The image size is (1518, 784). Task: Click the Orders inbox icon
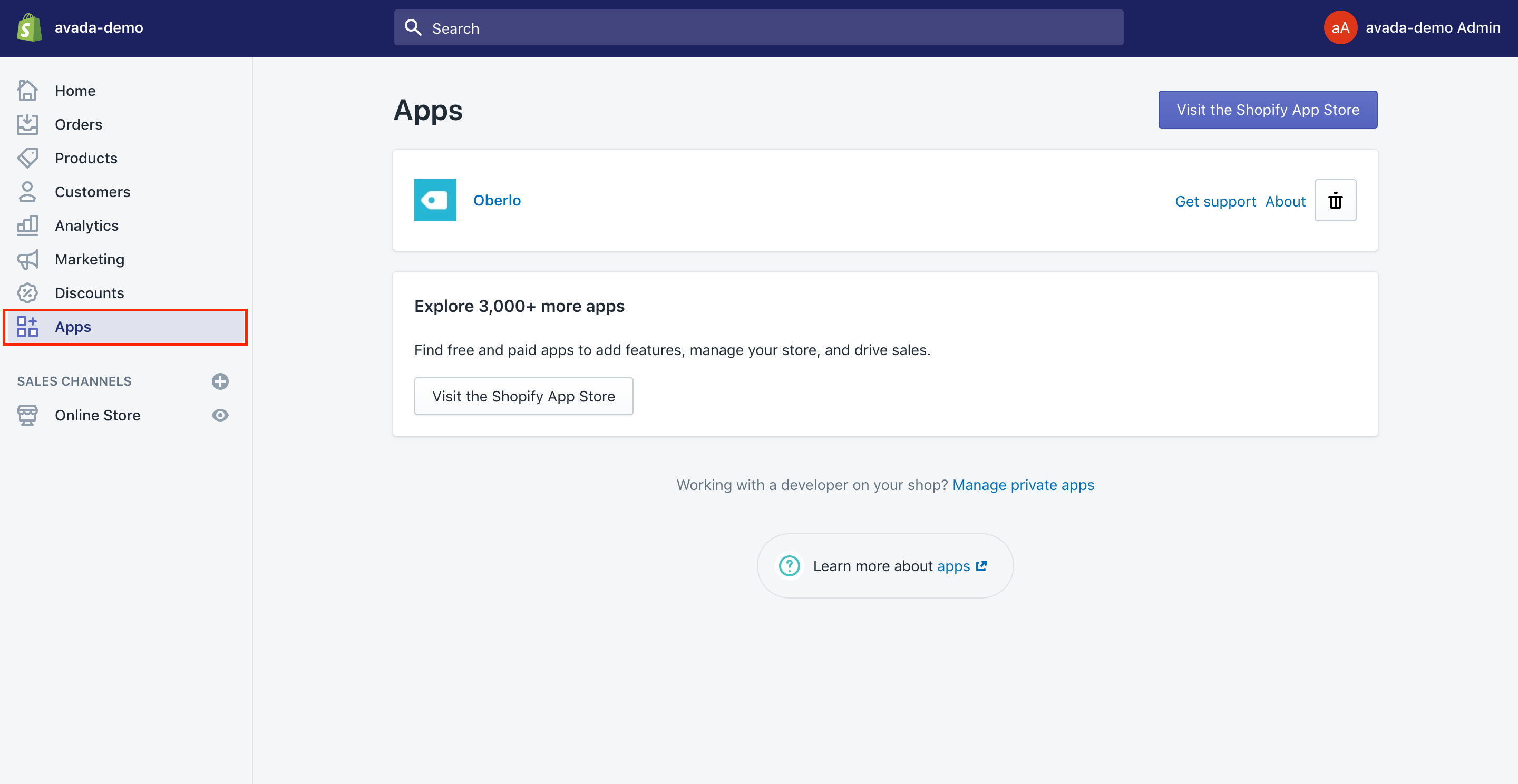pos(27,124)
